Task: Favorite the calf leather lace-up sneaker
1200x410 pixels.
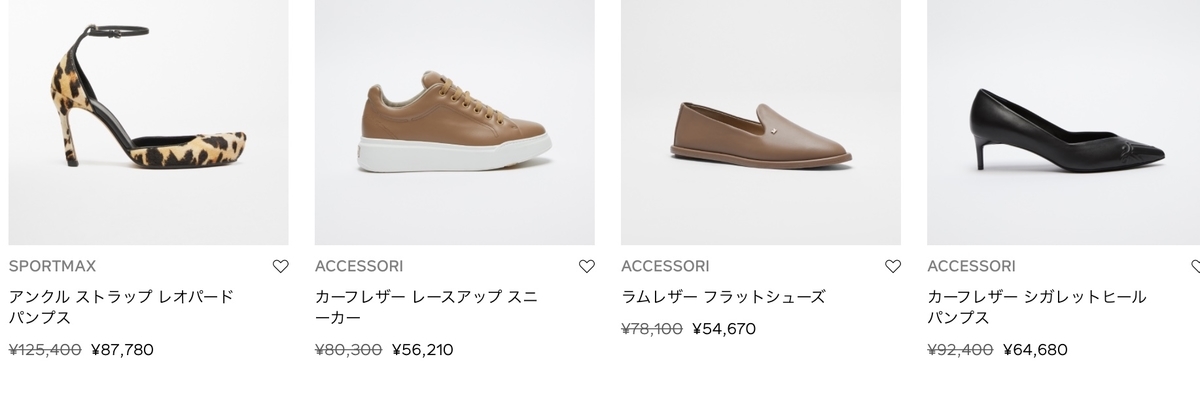Action: [x=587, y=266]
